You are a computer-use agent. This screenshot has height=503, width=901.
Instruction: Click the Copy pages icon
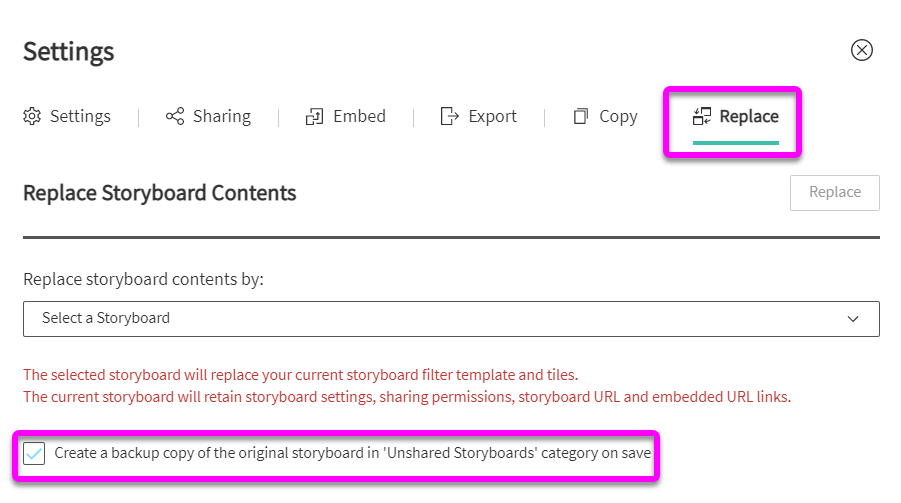(x=581, y=117)
